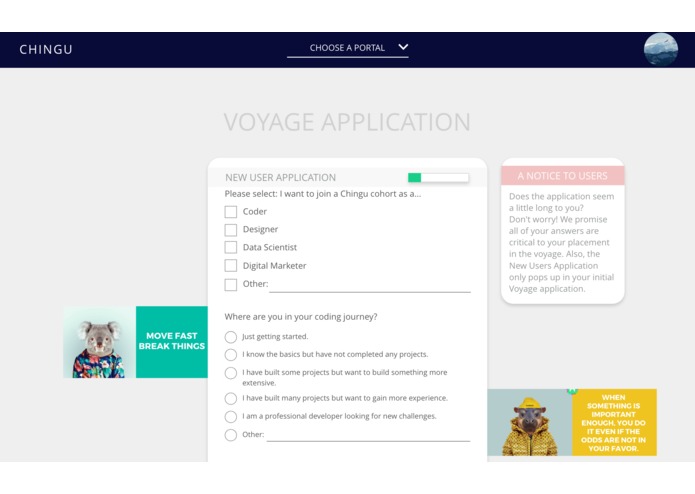
Task: Select 'Just getting started' radio option
Action: [x=230, y=337]
